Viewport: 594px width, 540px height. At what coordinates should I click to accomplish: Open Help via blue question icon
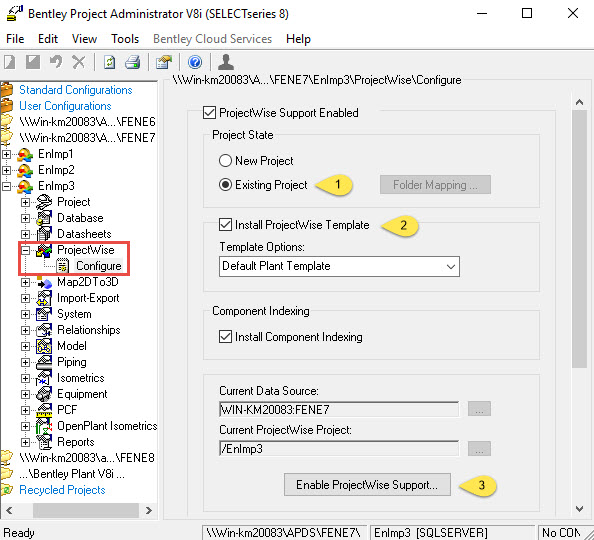click(195, 62)
